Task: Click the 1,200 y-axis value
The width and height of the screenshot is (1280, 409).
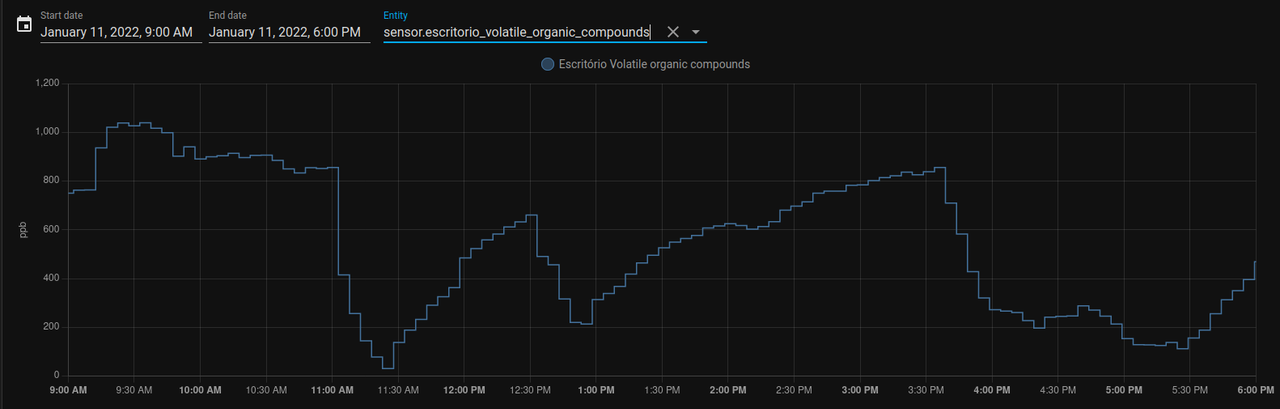Action: pyautogui.click(x=47, y=83)
